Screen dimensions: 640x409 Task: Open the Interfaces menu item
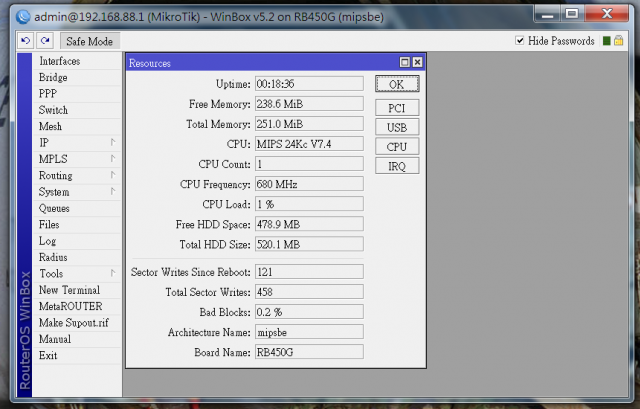(x=77, y=61)
